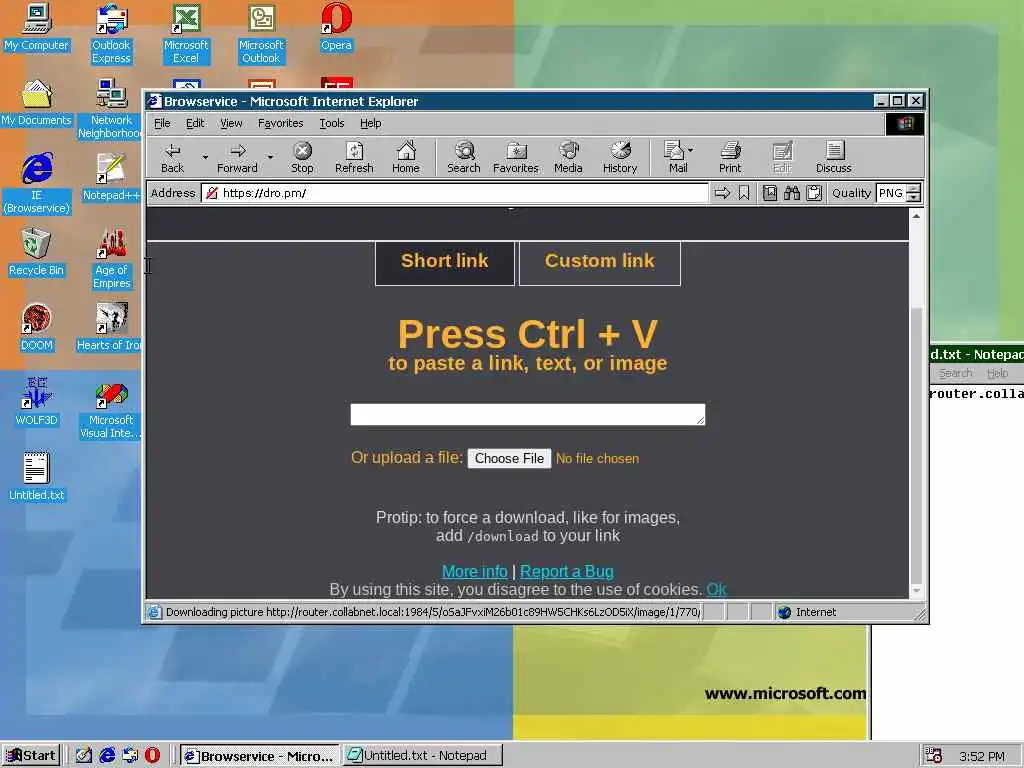Click the Forward toolbar button
The width and height of the screenshot is (1024, 768).
(x=237, y=157)
